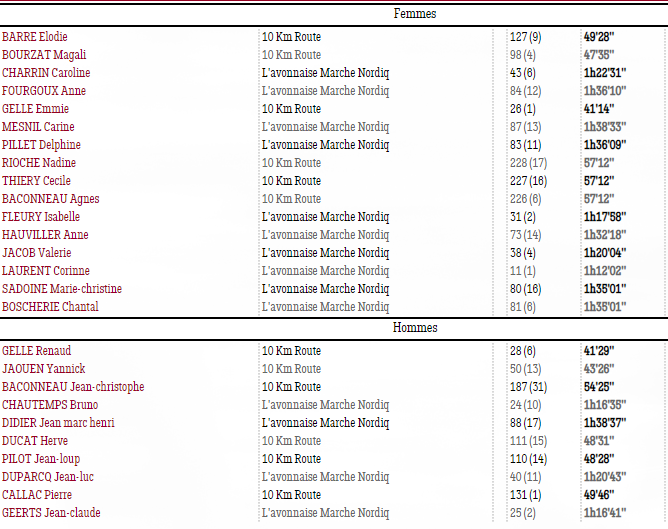
Task: Select the GEERTS Jean-claude link
Action: [51, 513]
